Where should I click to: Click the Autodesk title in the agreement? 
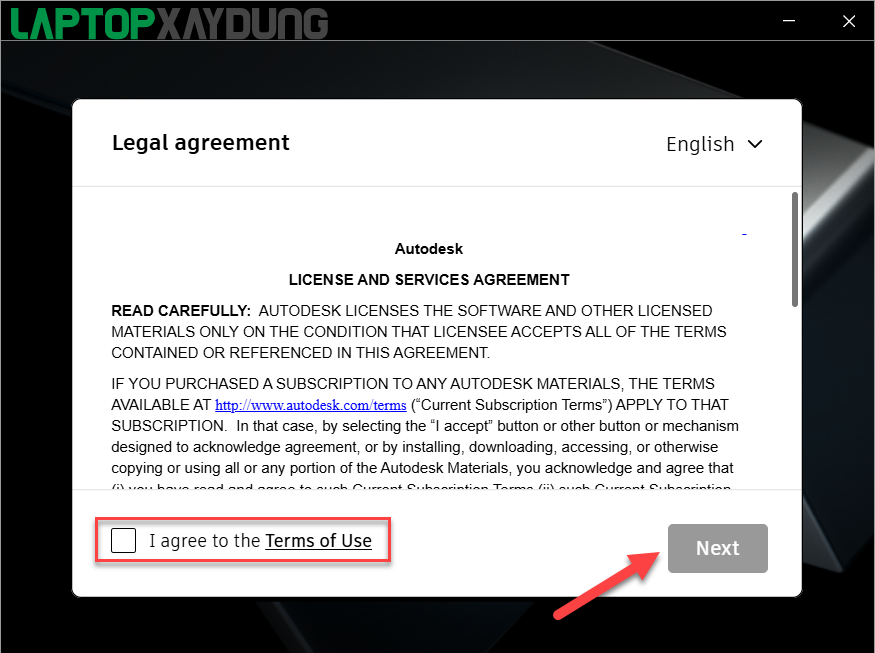coord(429,249)
